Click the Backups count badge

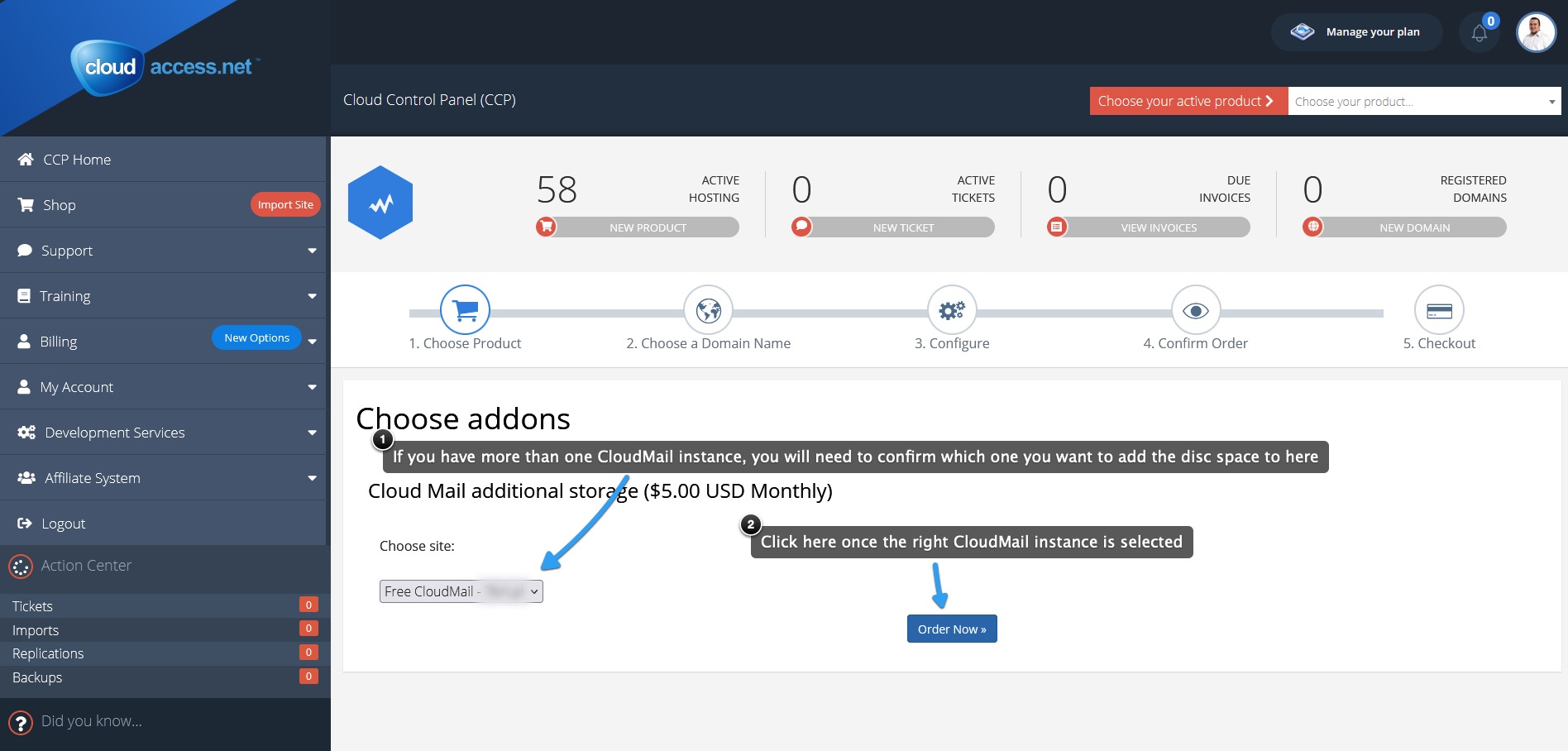point(308,677)
